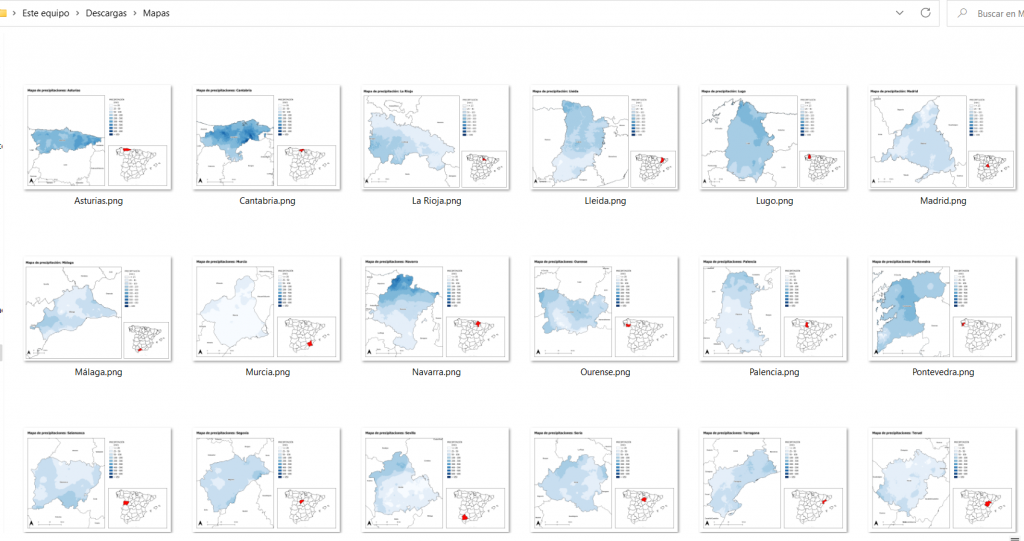
Task: Select the Navarra.png map thumbnail
Action: 436,309
